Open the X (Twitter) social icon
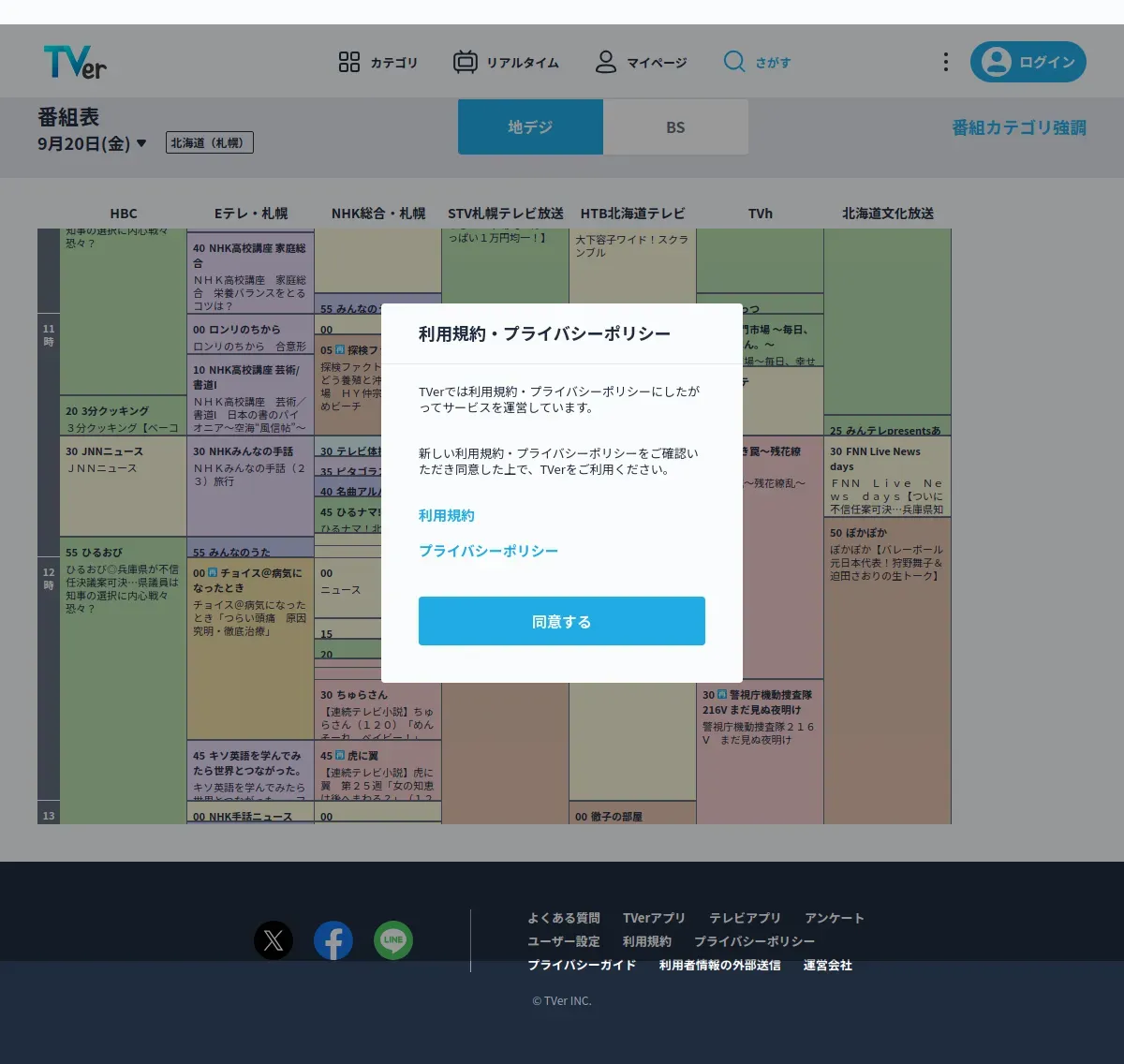Screen dimensions: 1124x1064 click(274, 940)
